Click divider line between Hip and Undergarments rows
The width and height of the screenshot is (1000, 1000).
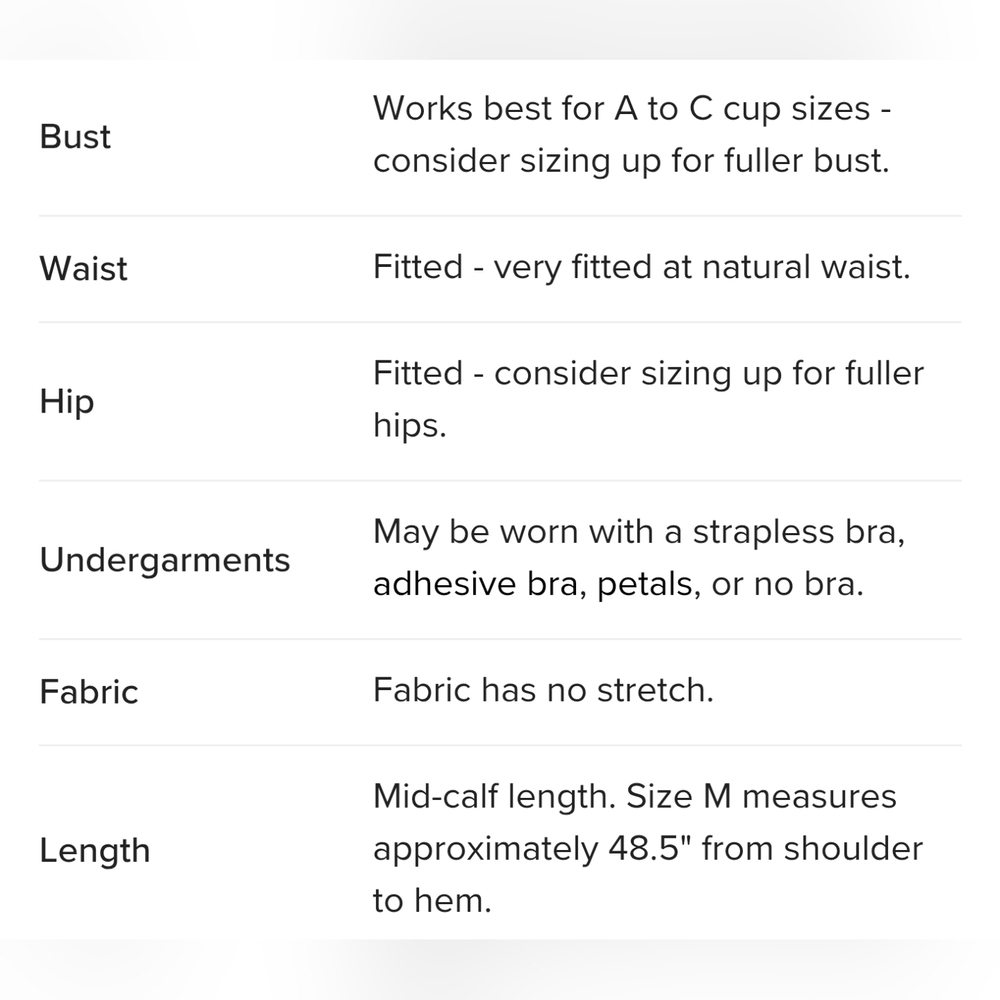(x=500, y=481)
